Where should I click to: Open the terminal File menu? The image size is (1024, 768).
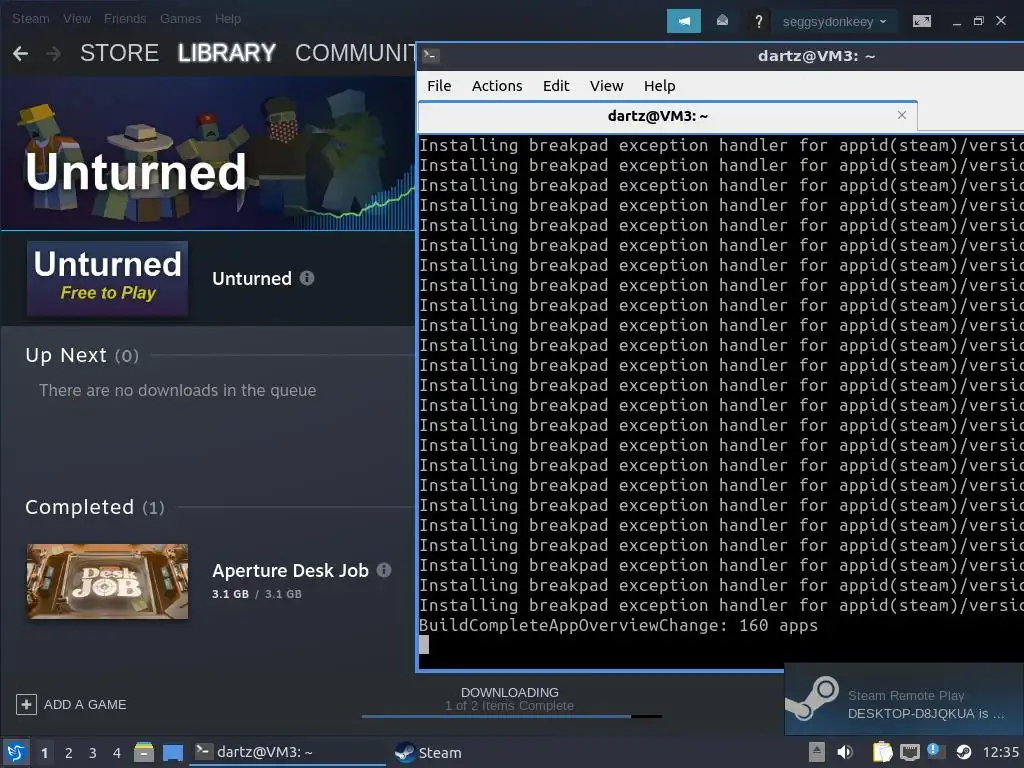tap(439, 86)
